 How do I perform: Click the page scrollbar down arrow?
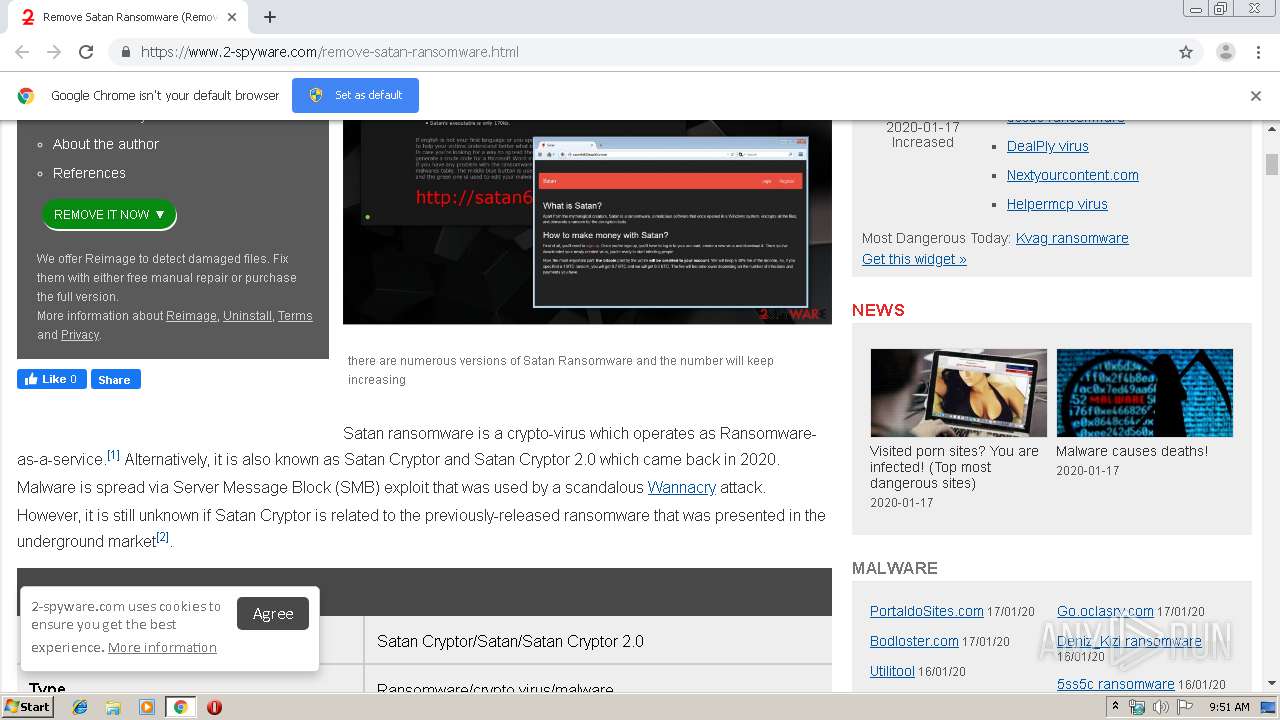point(1272,683)
